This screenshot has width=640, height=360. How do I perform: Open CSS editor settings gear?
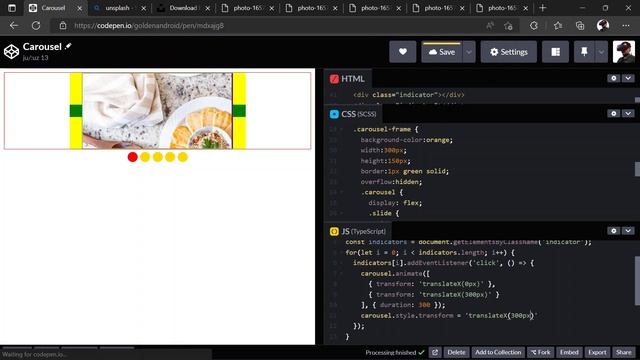pos(613,113)
